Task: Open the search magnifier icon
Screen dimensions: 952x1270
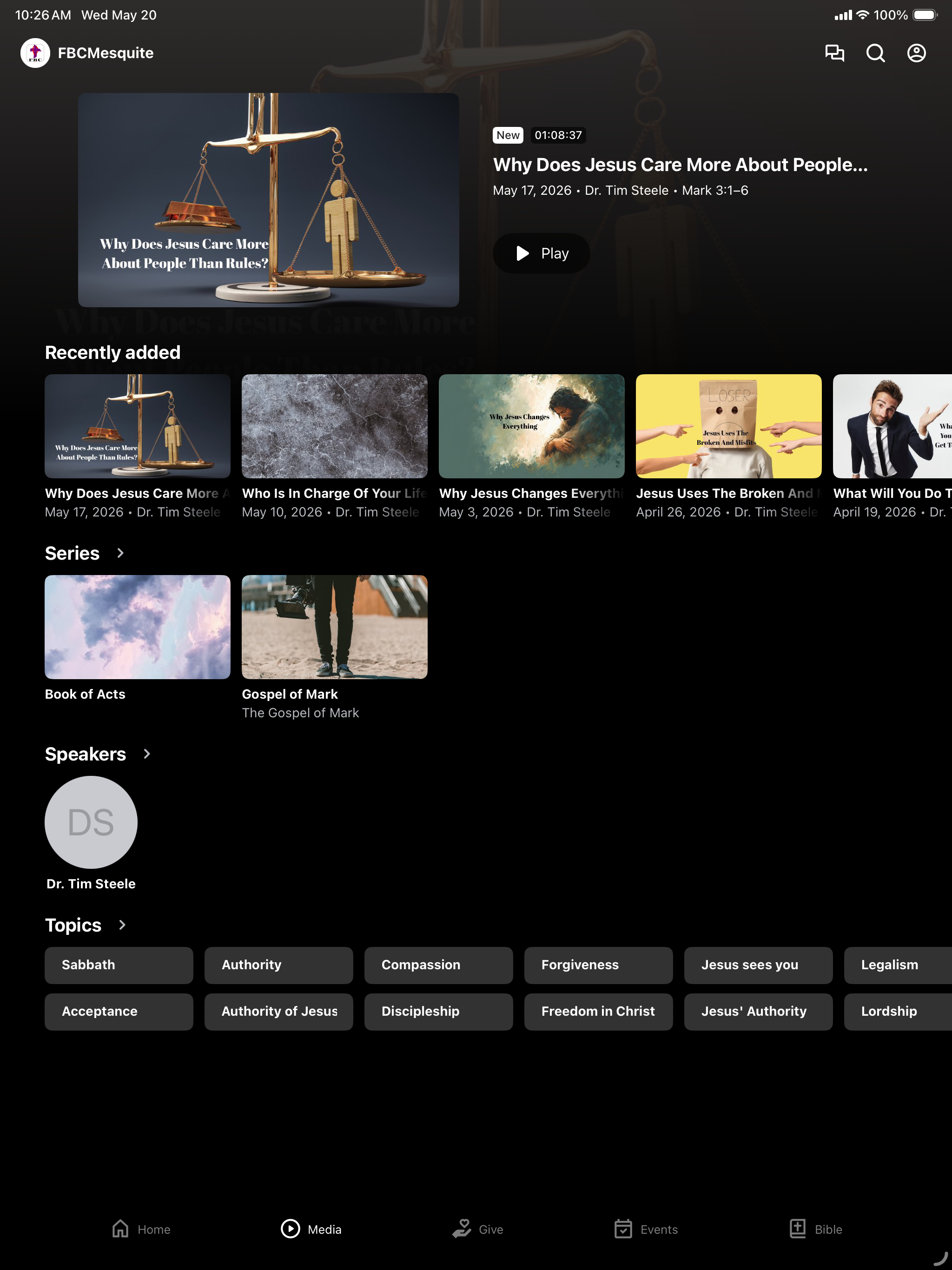Action: pos(875,53)
